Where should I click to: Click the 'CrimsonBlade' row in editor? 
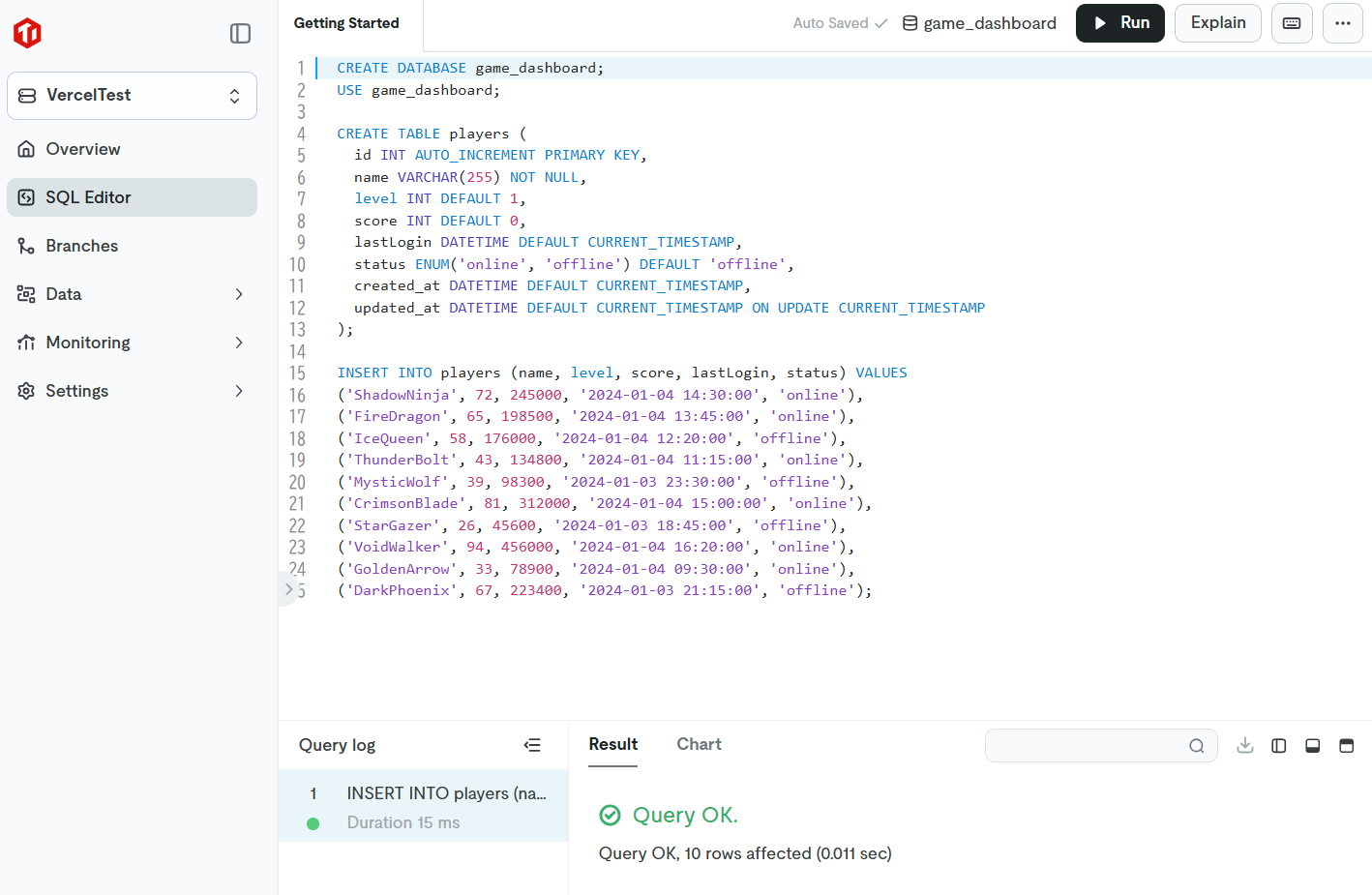click(604, 503)
